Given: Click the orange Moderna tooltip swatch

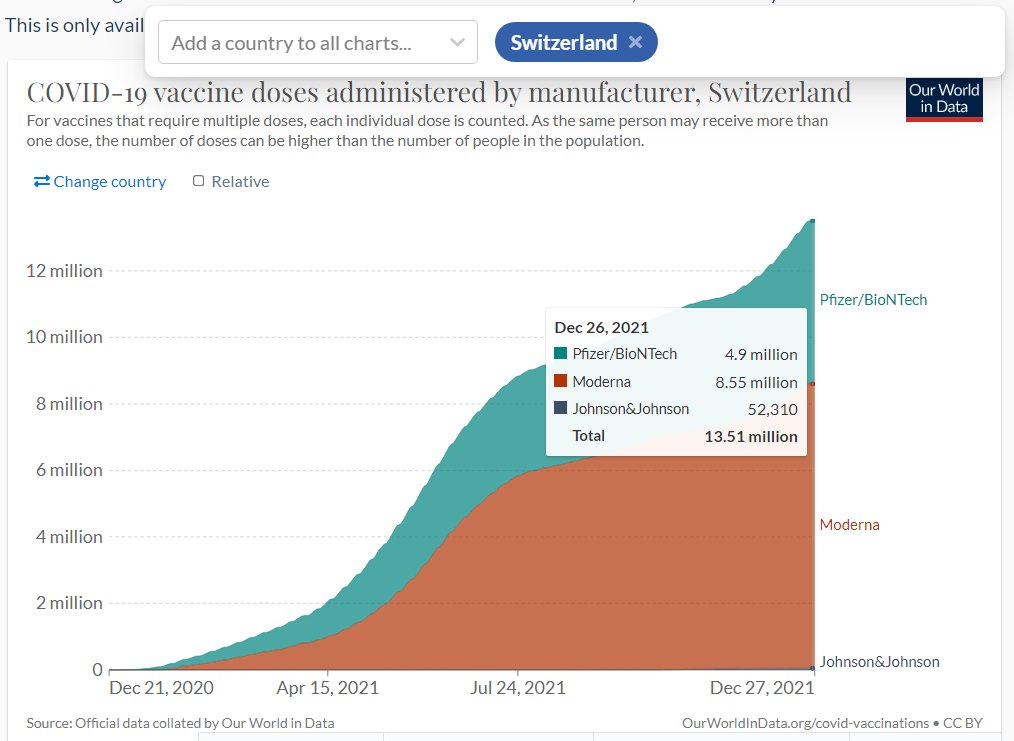Looking at the screenshot, I should [x=560, y=381].
